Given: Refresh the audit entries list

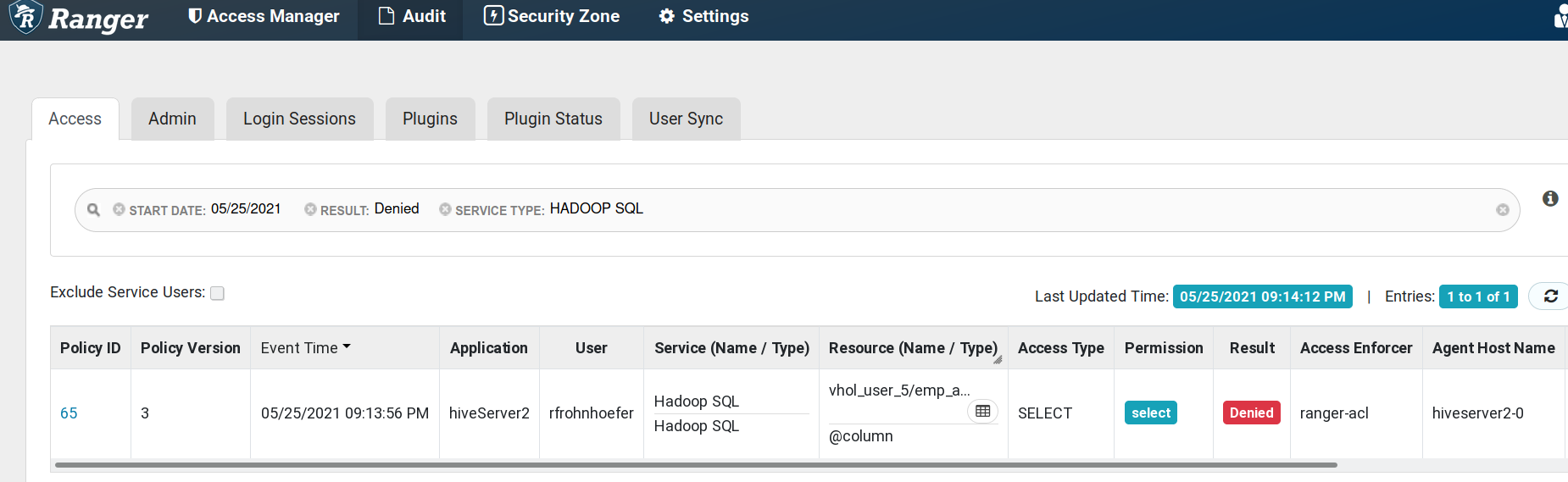Looking at the screenshot, I should pyautogui.click(x=1550, y=296).
